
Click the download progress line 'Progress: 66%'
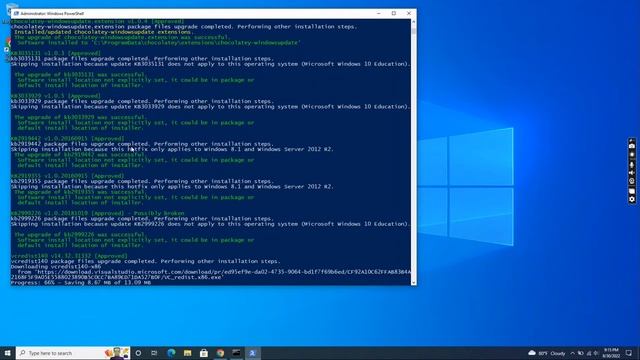click(x=81, y=282)
